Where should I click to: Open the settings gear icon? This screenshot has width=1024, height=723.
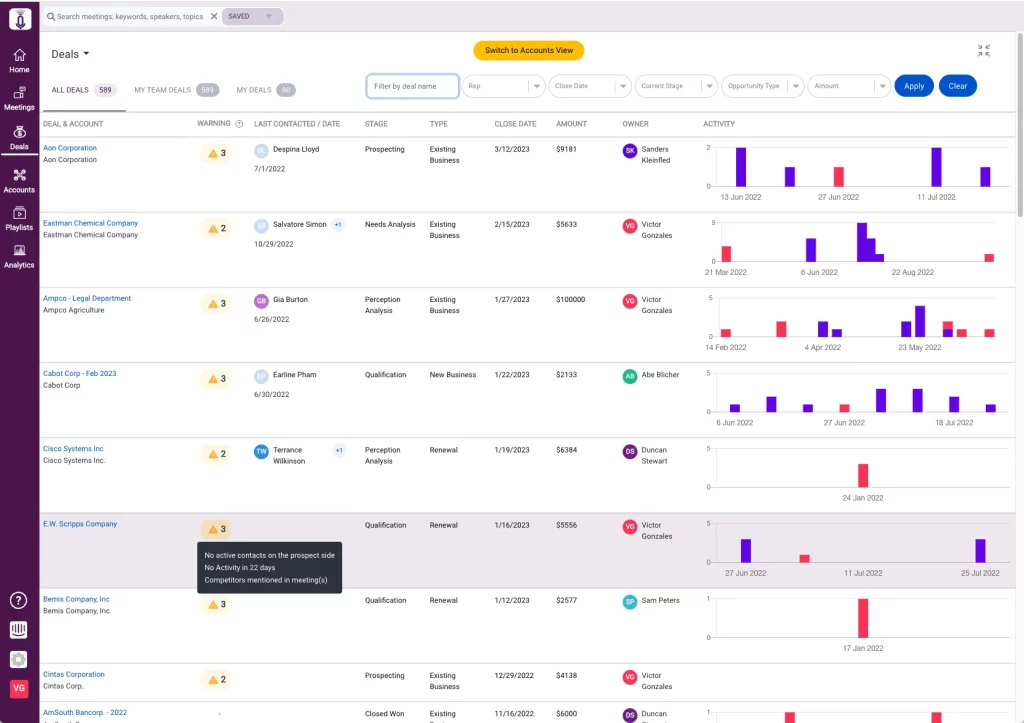pos(18,660)
